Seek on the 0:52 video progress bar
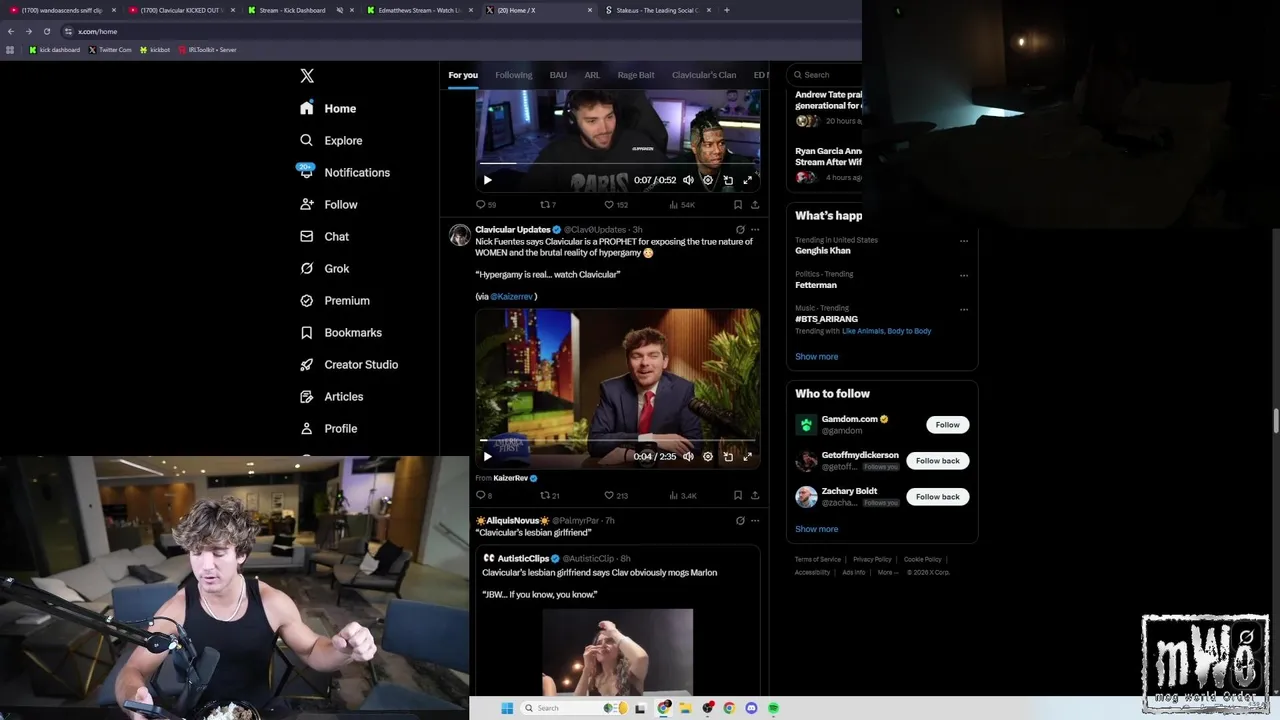 pyautogui.click(x=617, y=163)
